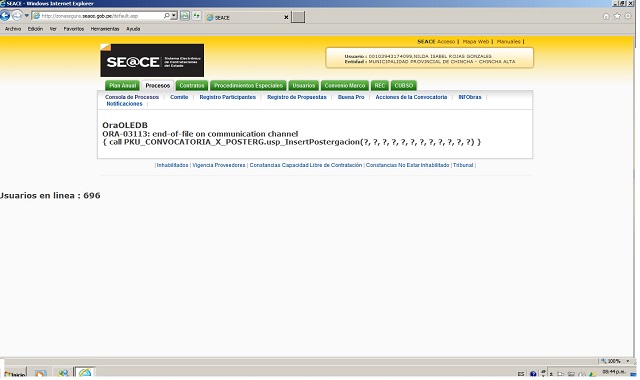The height and width of the screenshot is (380, 640).
Task: Click the search magnifier in address bar
Action: tap(167, 16)
